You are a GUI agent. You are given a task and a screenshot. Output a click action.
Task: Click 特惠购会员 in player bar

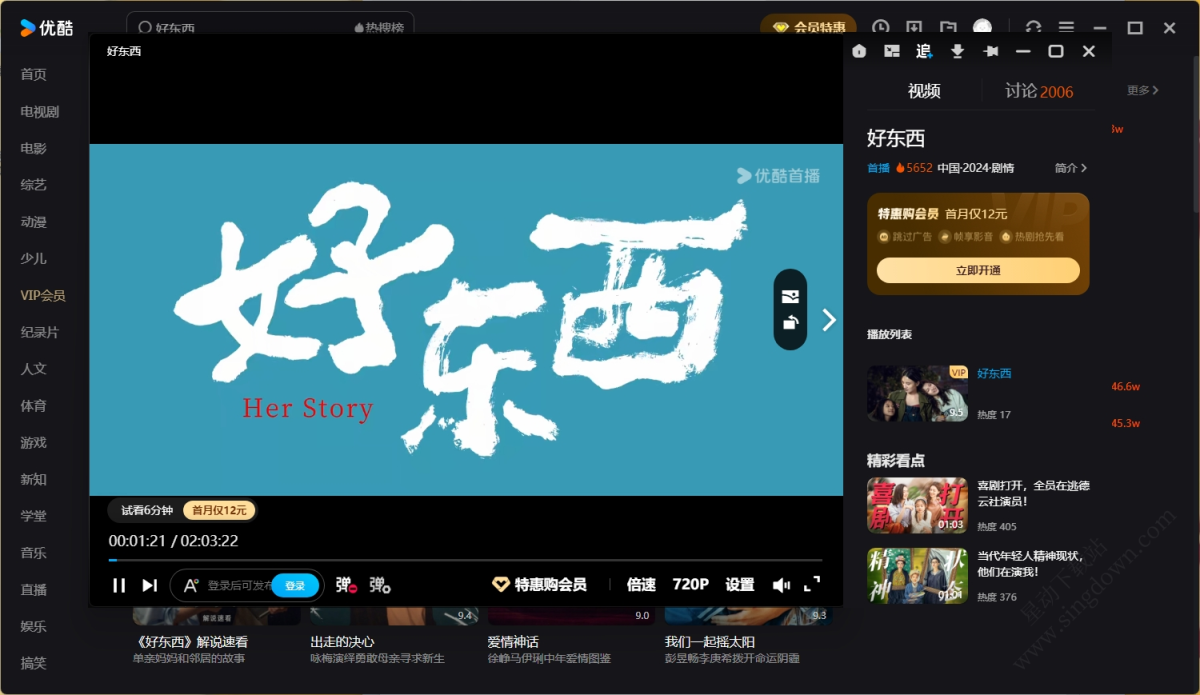click(x=539, y=585)
